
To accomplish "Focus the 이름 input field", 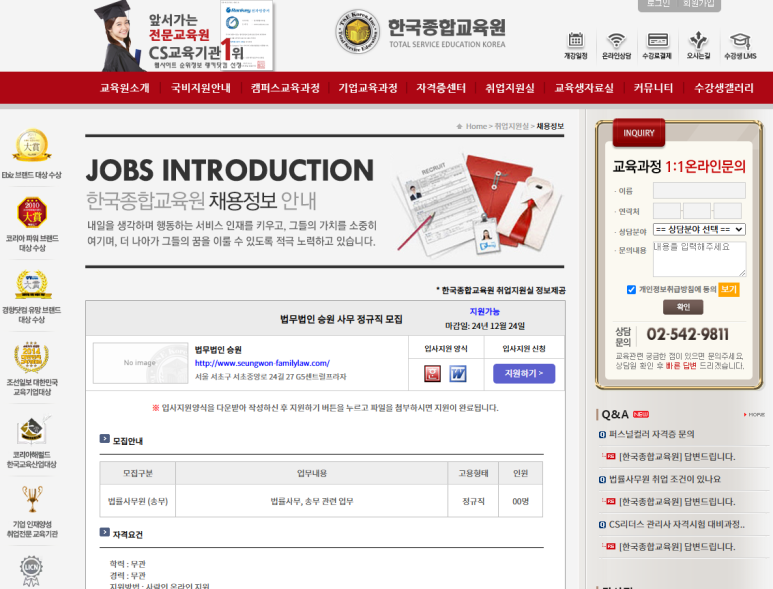I will (699, 191).
